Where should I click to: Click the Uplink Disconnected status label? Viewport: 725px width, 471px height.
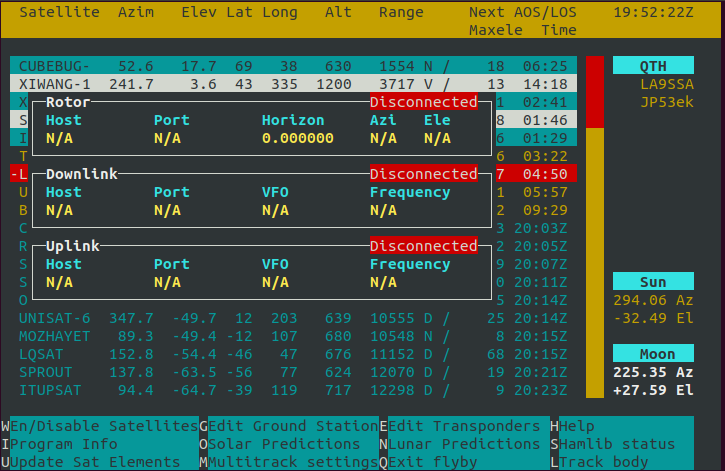point(423,246)
